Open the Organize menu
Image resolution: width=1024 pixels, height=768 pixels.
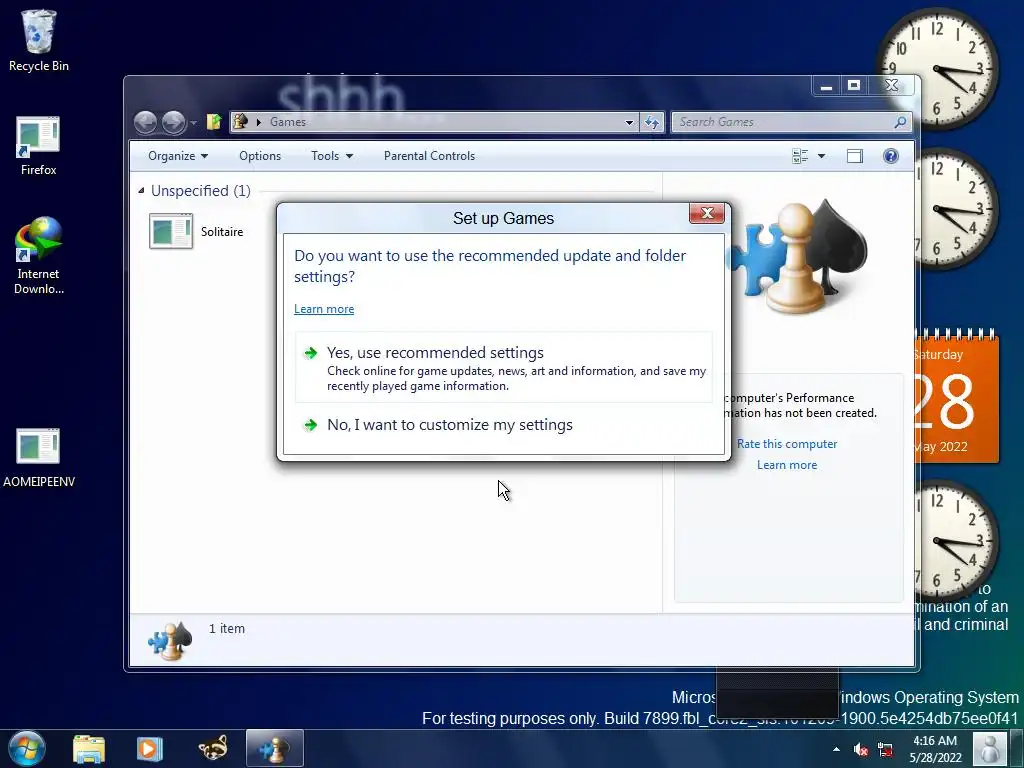(178, 156)
